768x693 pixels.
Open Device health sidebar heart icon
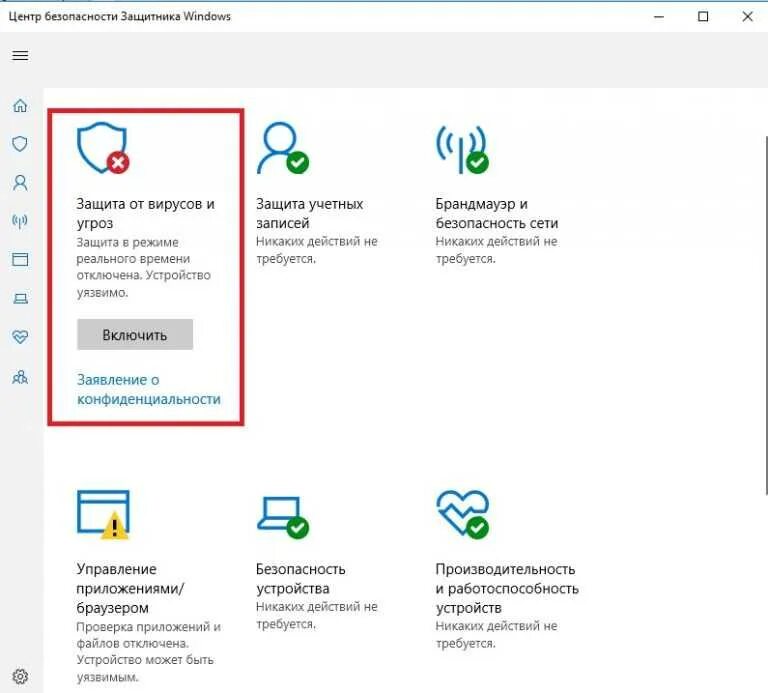(x=20, y=336)
